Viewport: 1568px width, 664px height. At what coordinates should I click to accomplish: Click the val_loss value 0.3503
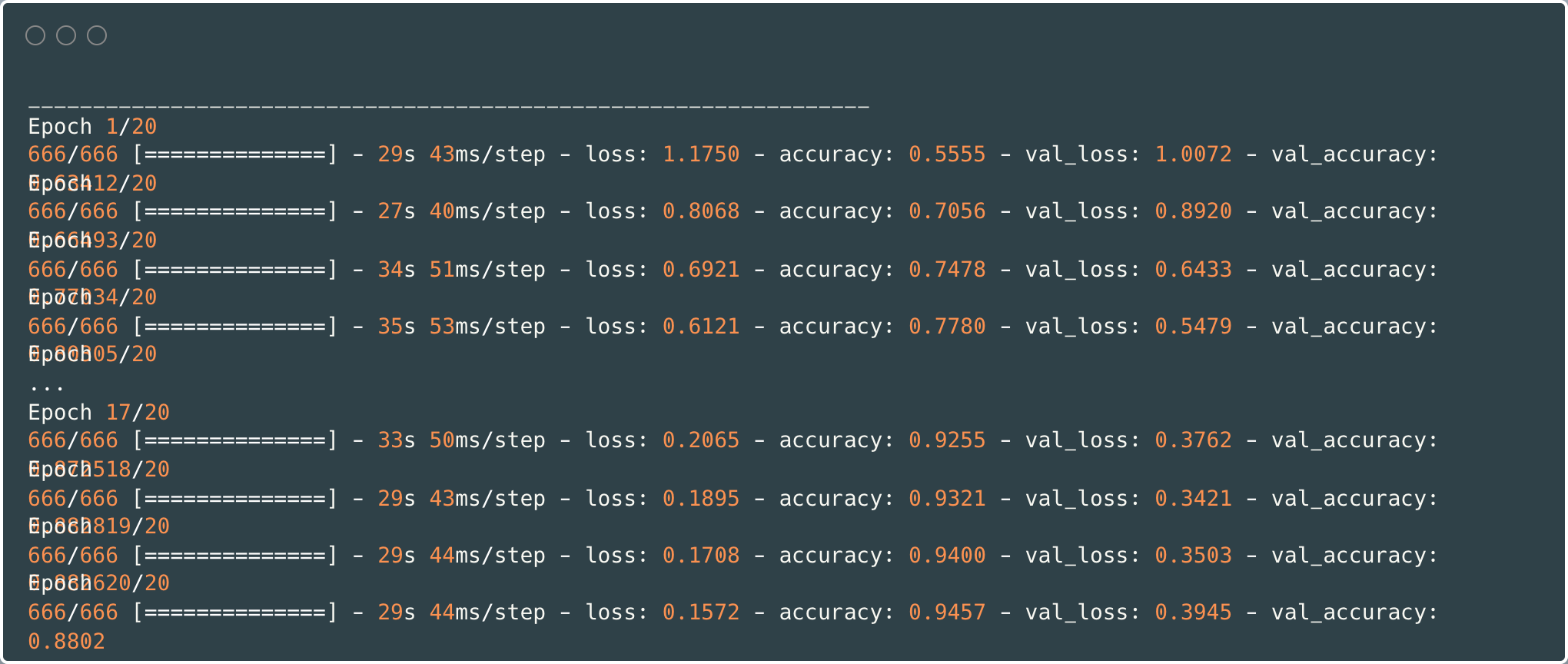pyautogui.click(x=1192, y=556)
